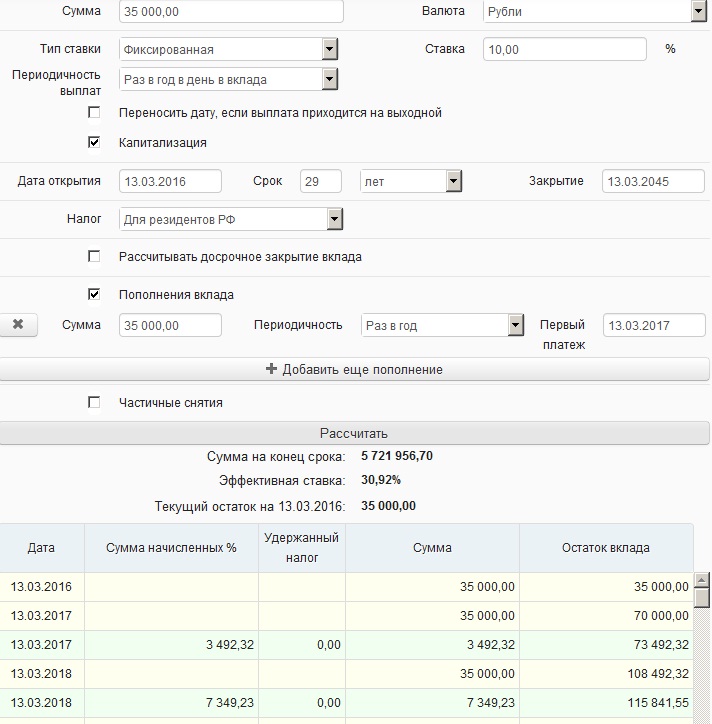
Task: Click the 13.03.2016 date cell in table
Action: pos(42,586)
